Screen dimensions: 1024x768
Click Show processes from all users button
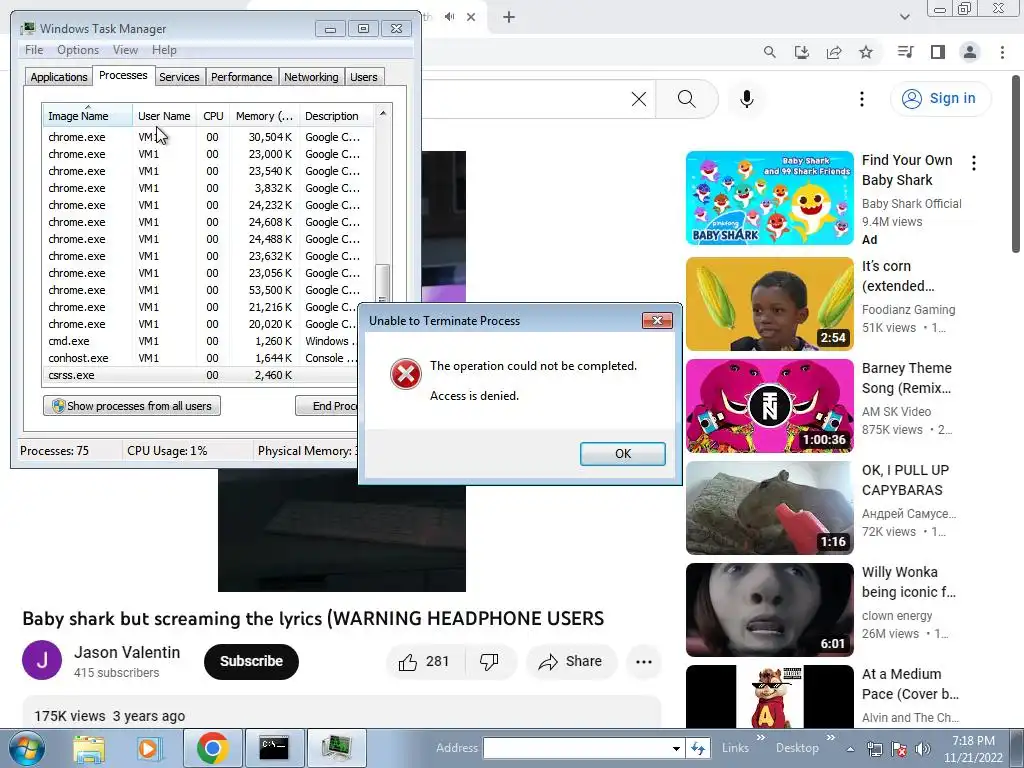tap(132, 406)
